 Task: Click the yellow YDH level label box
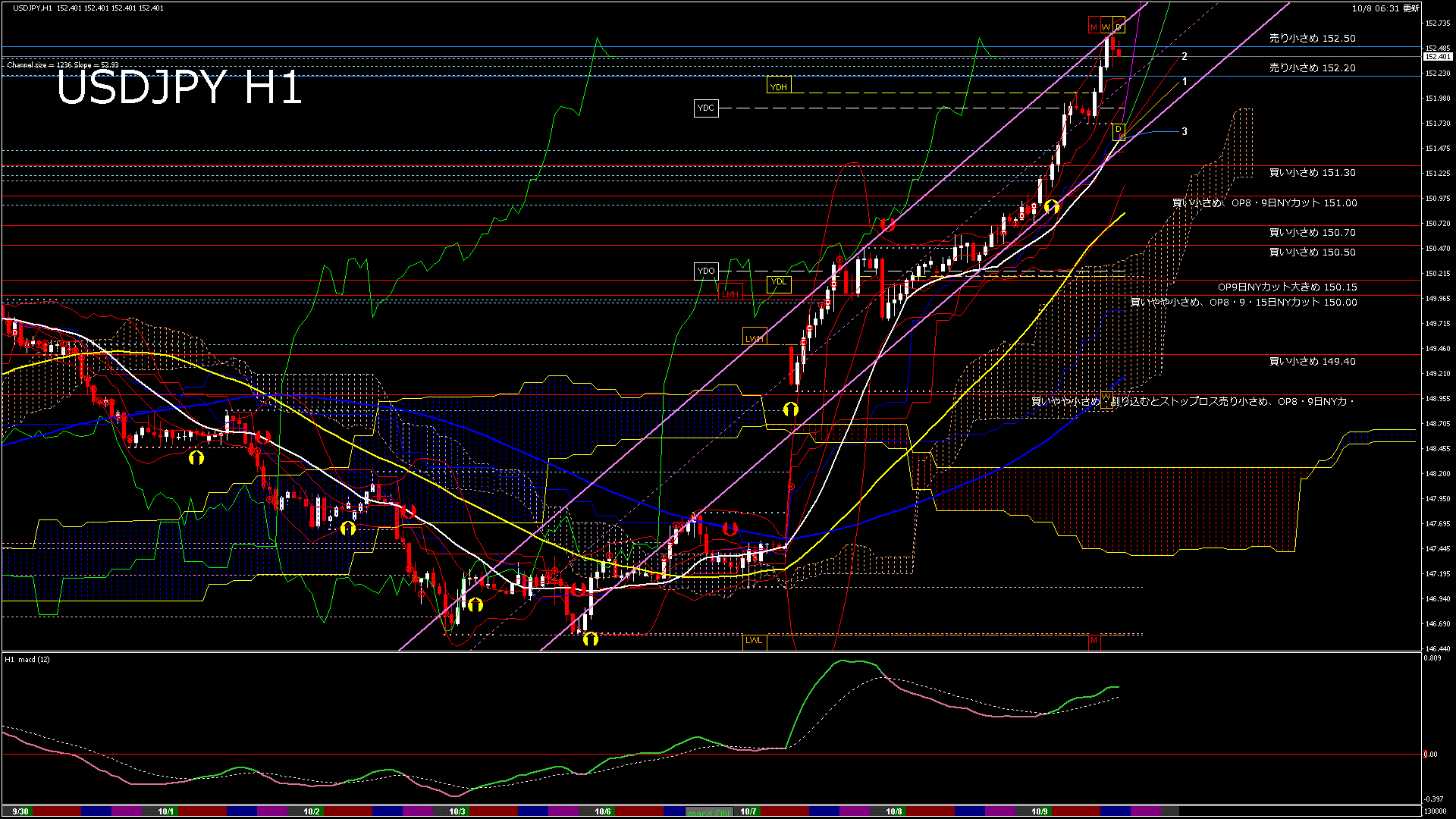(778, 86)
